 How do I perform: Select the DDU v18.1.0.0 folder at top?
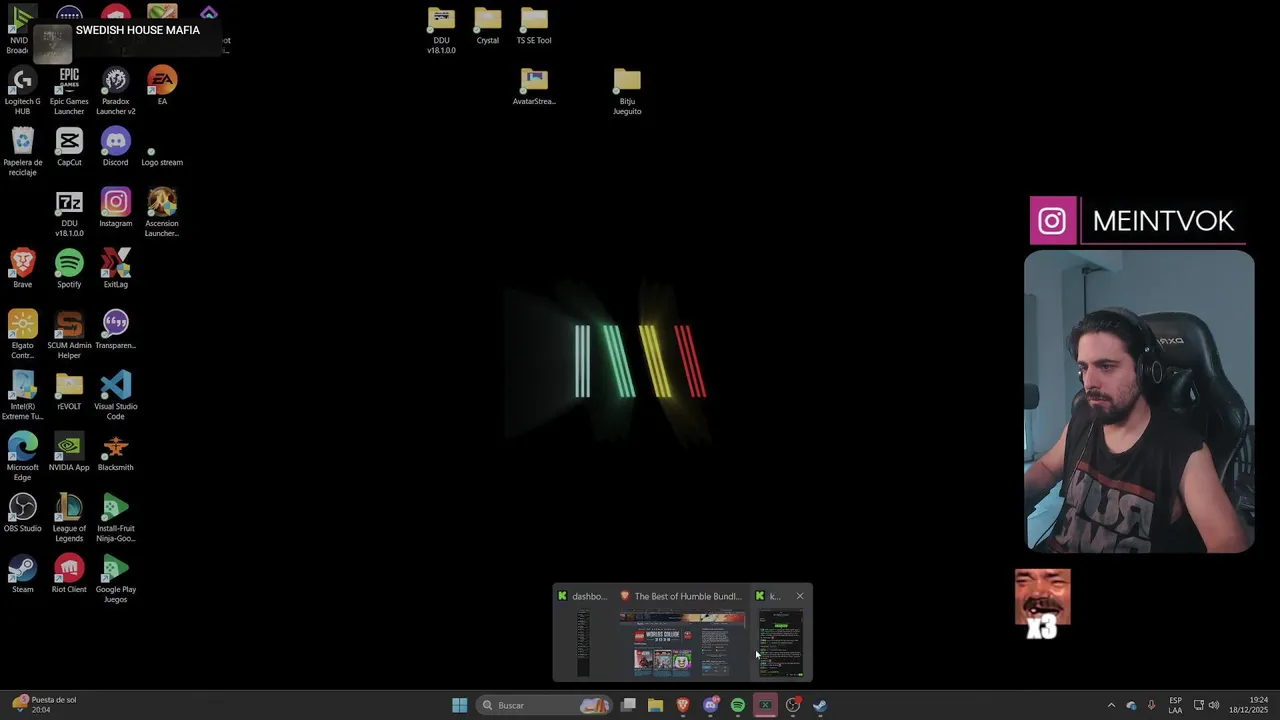pos(441,30)
